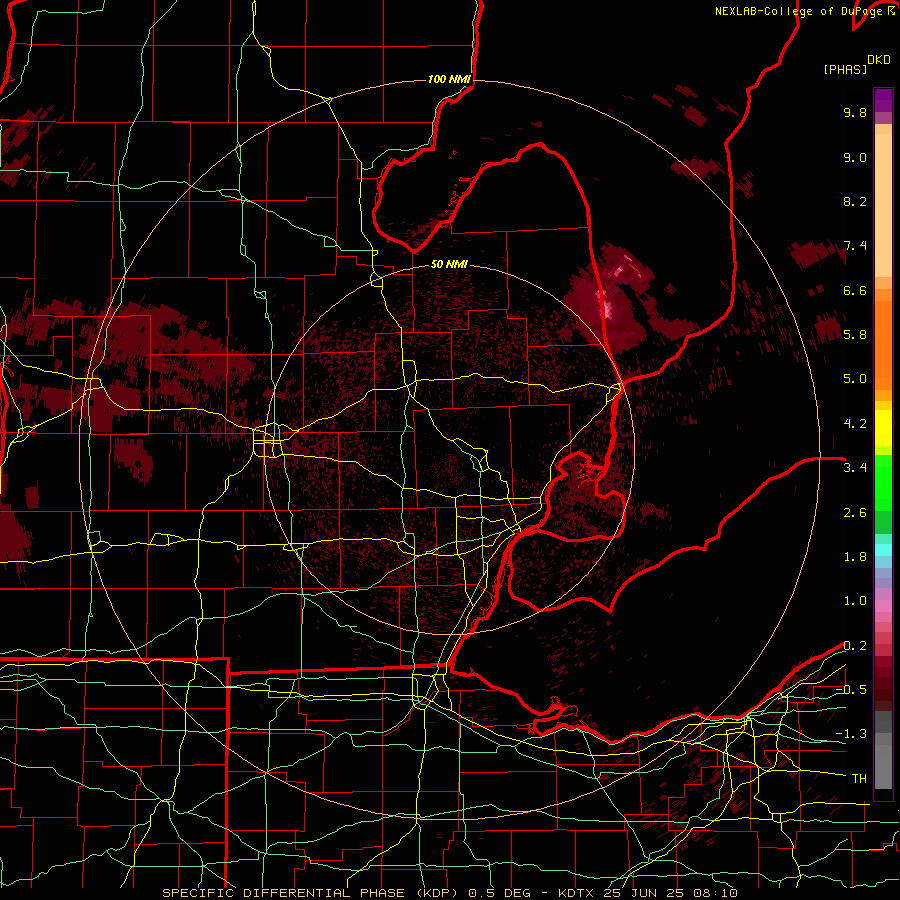Click the 5.8 value on the color scale
This screenshot has width=900, height=900.
[855, 335]
